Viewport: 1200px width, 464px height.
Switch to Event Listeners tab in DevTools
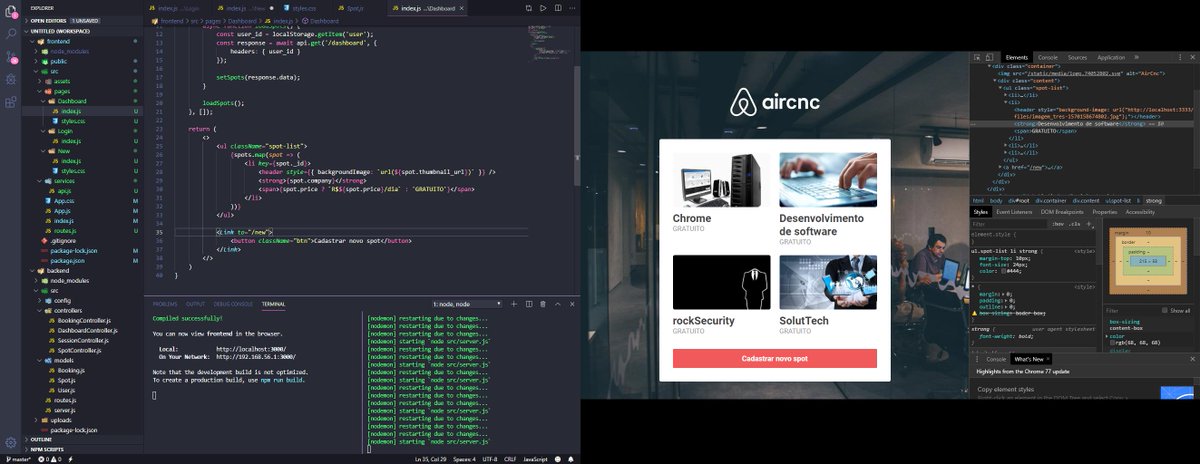pos(1014,212)
